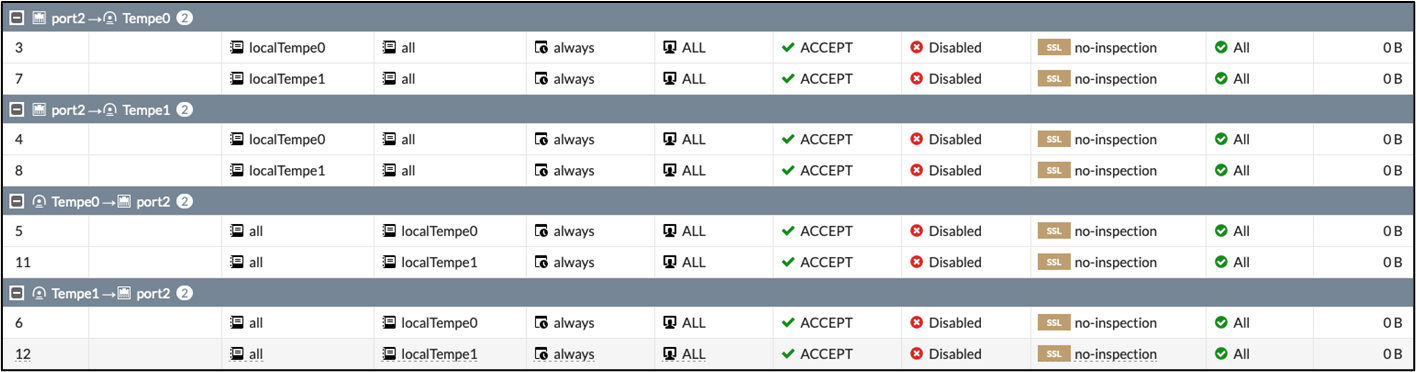
Task: Open no-inspection profile in policy 4
Action: 1115,140
